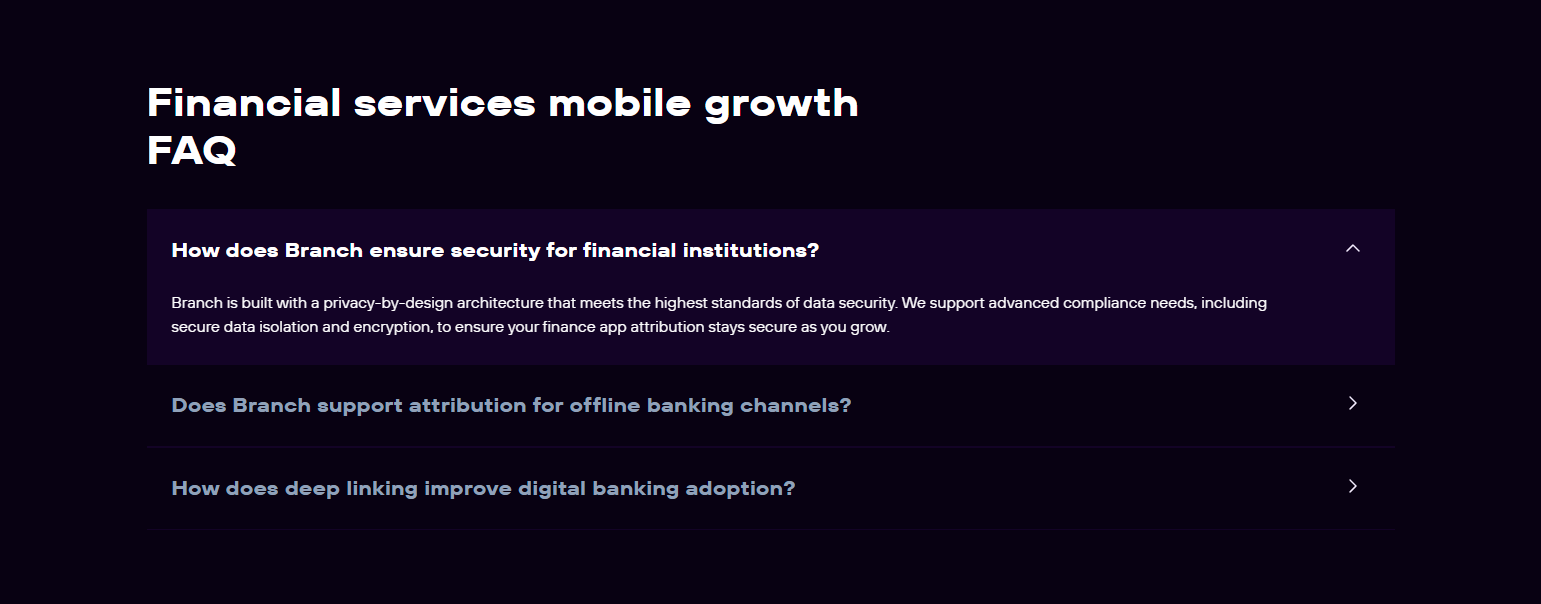The width and height of the screenshot is (1541, 604).
Task: Click the right chevron beside offline banking question
Action: (1352, 403)
